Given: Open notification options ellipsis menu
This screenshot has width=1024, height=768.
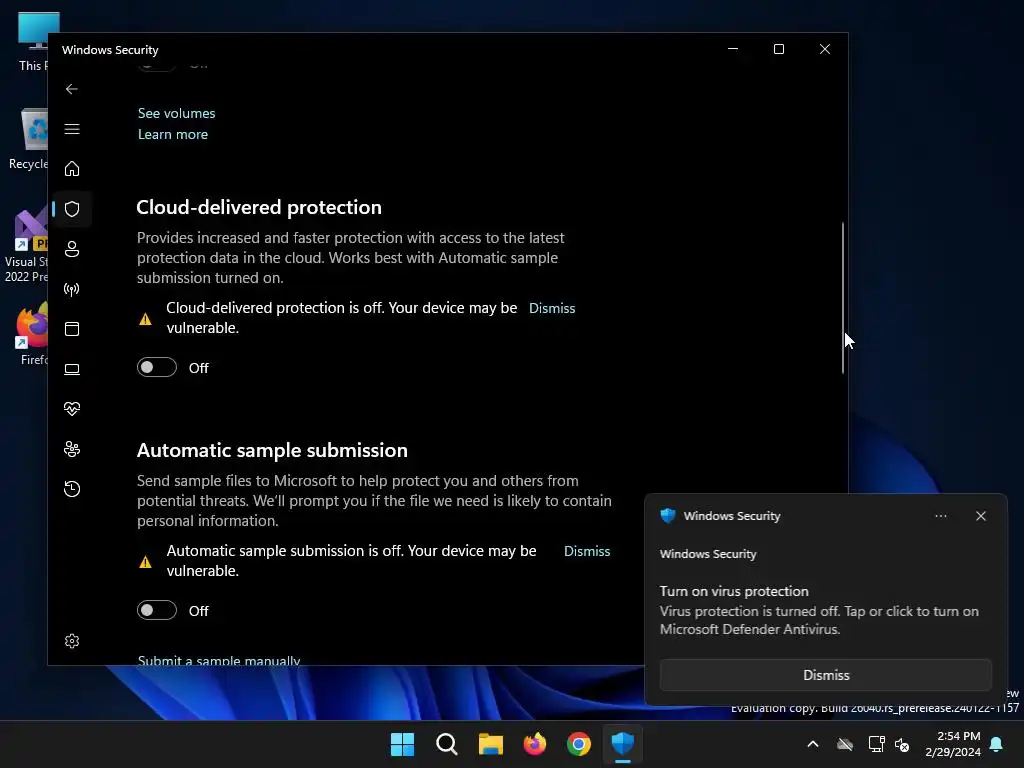Looking at the screenshot, I should point(940,516).
